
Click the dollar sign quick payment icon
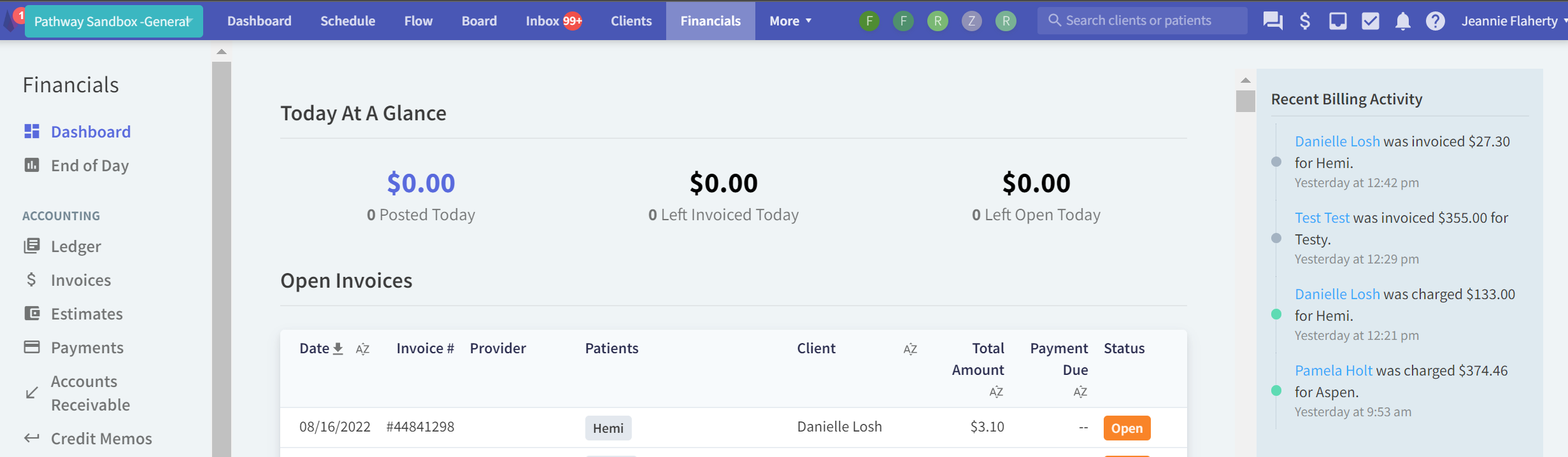[x=1305, y=21]
